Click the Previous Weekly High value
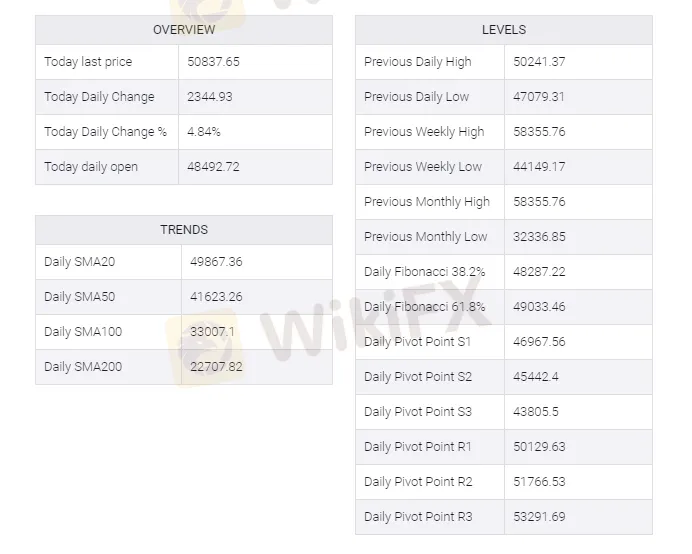The width and height of the screenshot is (692, 554). (x=539, y=132)
